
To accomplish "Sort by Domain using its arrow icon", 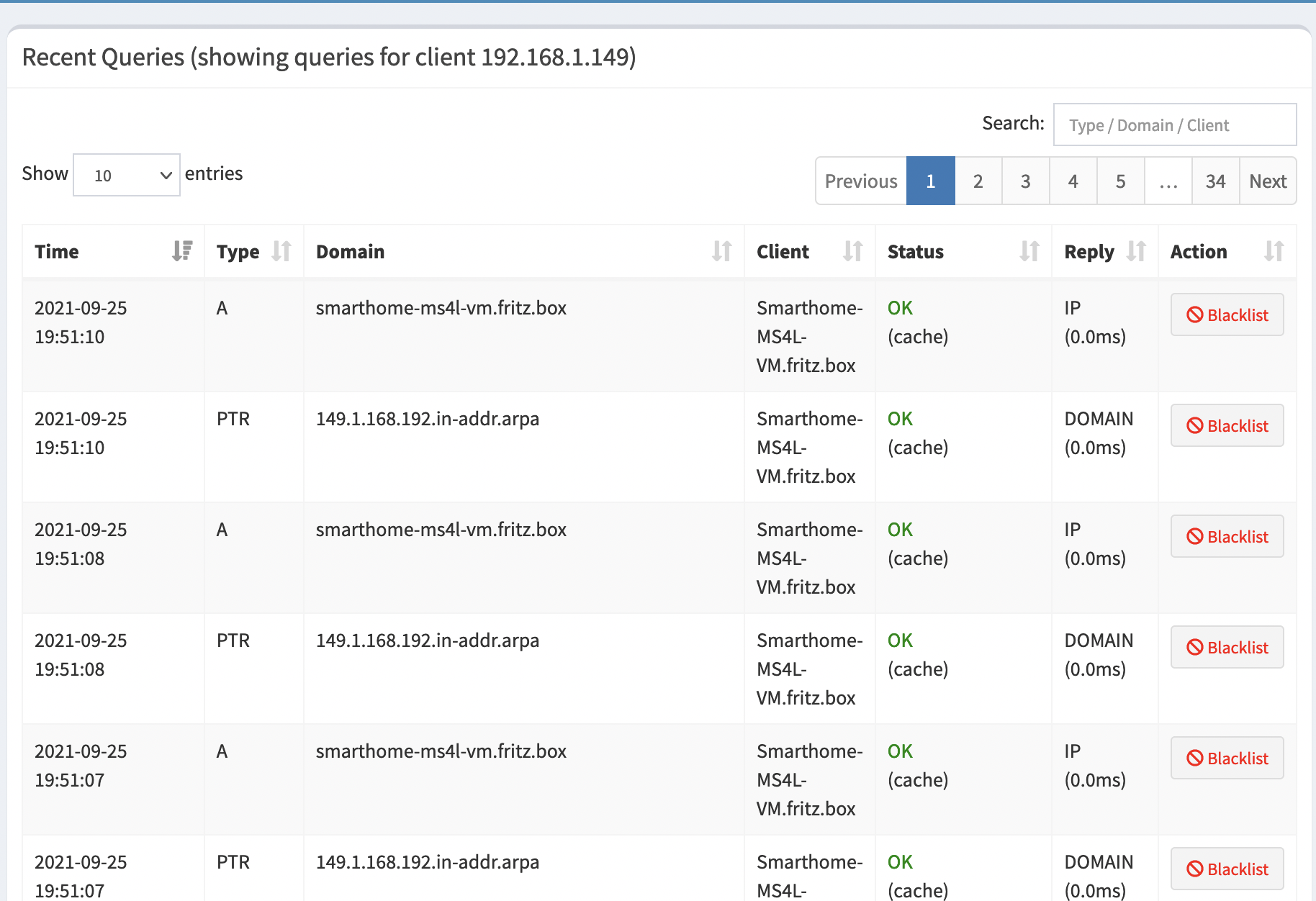I will pos(721,251).
